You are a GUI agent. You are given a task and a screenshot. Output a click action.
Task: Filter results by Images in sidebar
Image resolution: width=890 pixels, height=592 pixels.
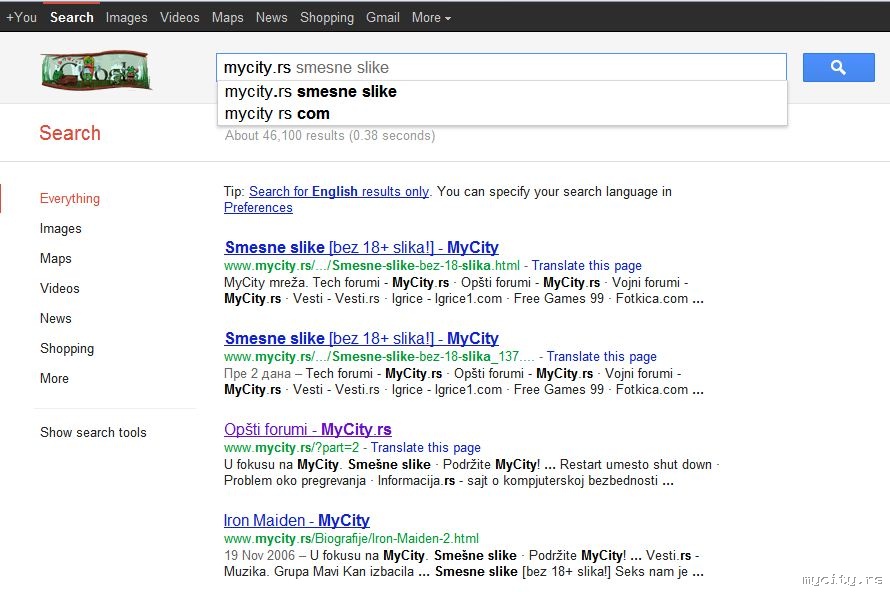tap(61, 228)
